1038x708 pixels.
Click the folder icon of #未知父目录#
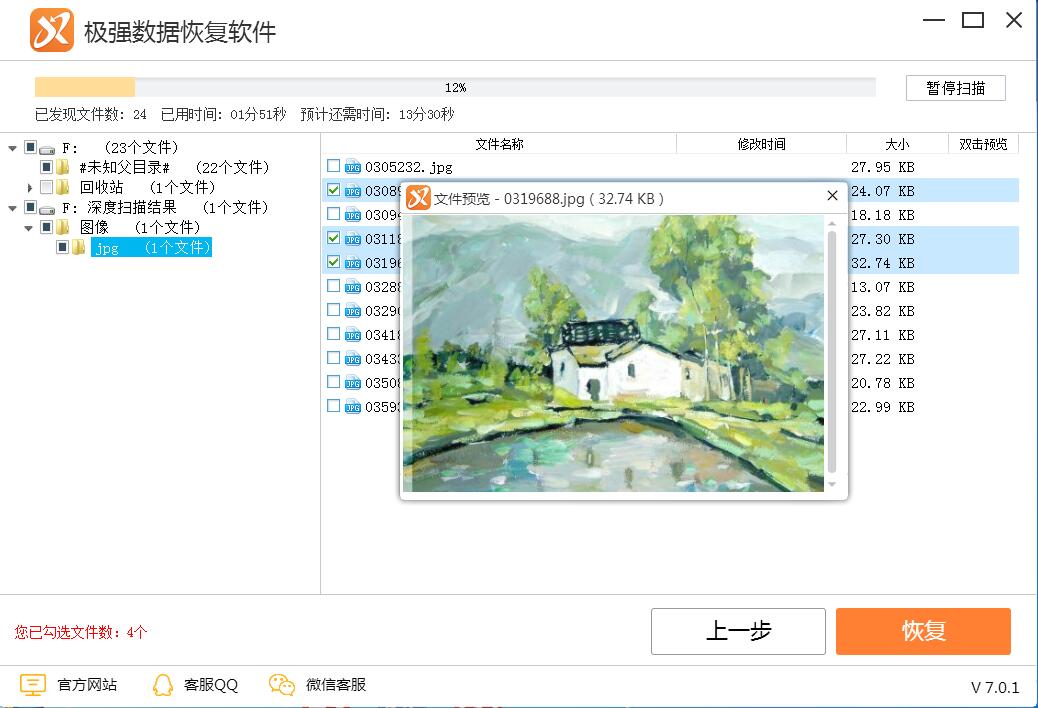(x=63, y=167)
